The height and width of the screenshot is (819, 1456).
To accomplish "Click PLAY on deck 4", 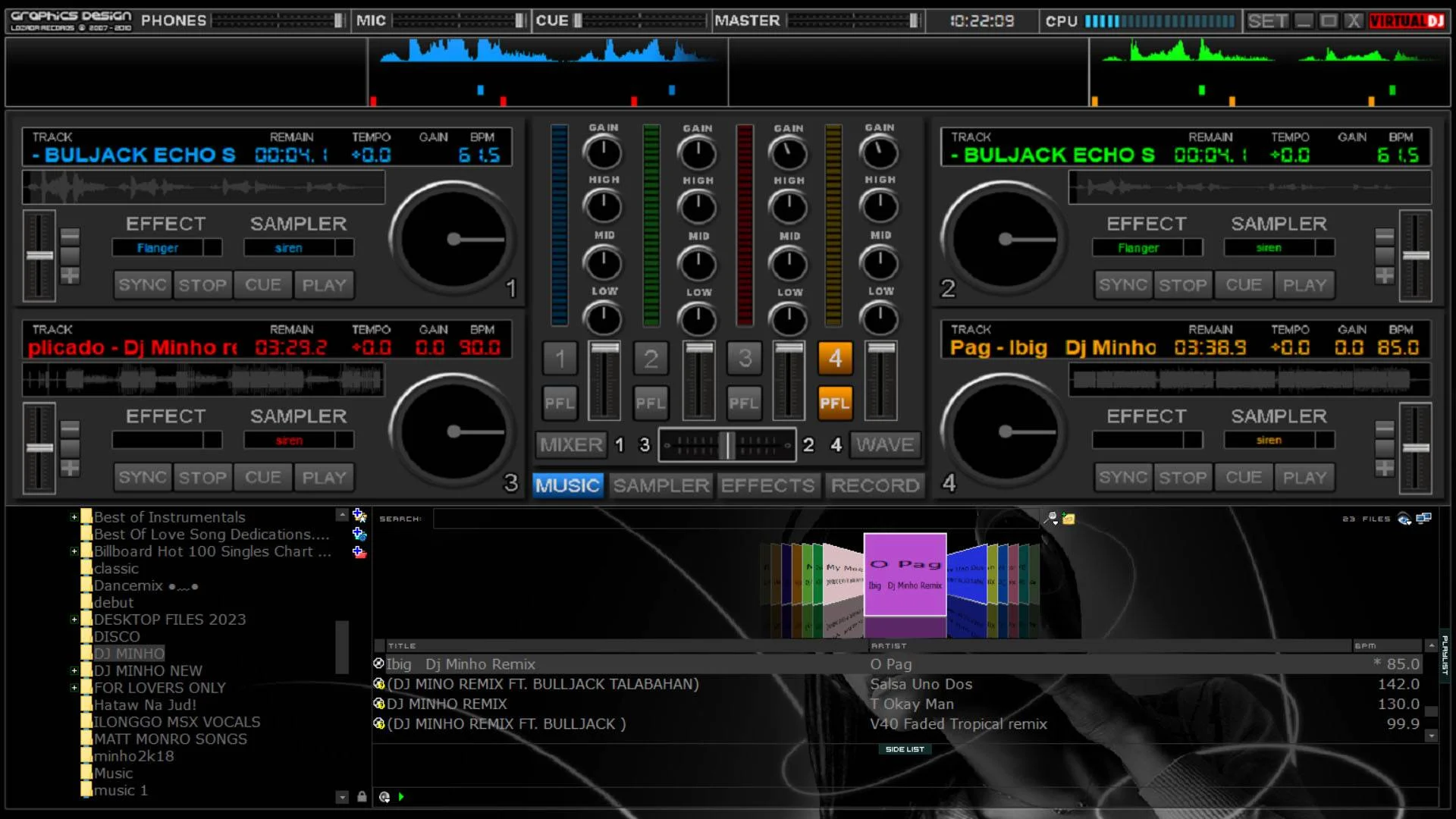I will pos(1304,478).
